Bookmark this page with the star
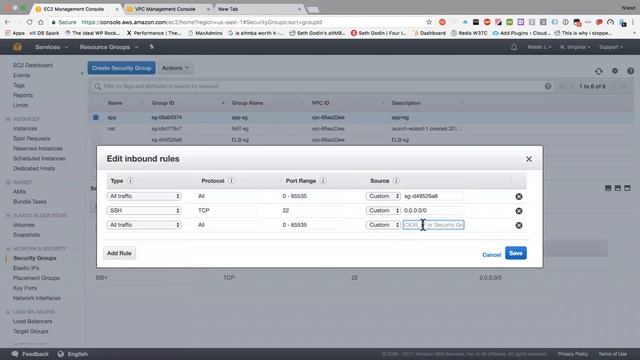640x360 pixels. 429,22
